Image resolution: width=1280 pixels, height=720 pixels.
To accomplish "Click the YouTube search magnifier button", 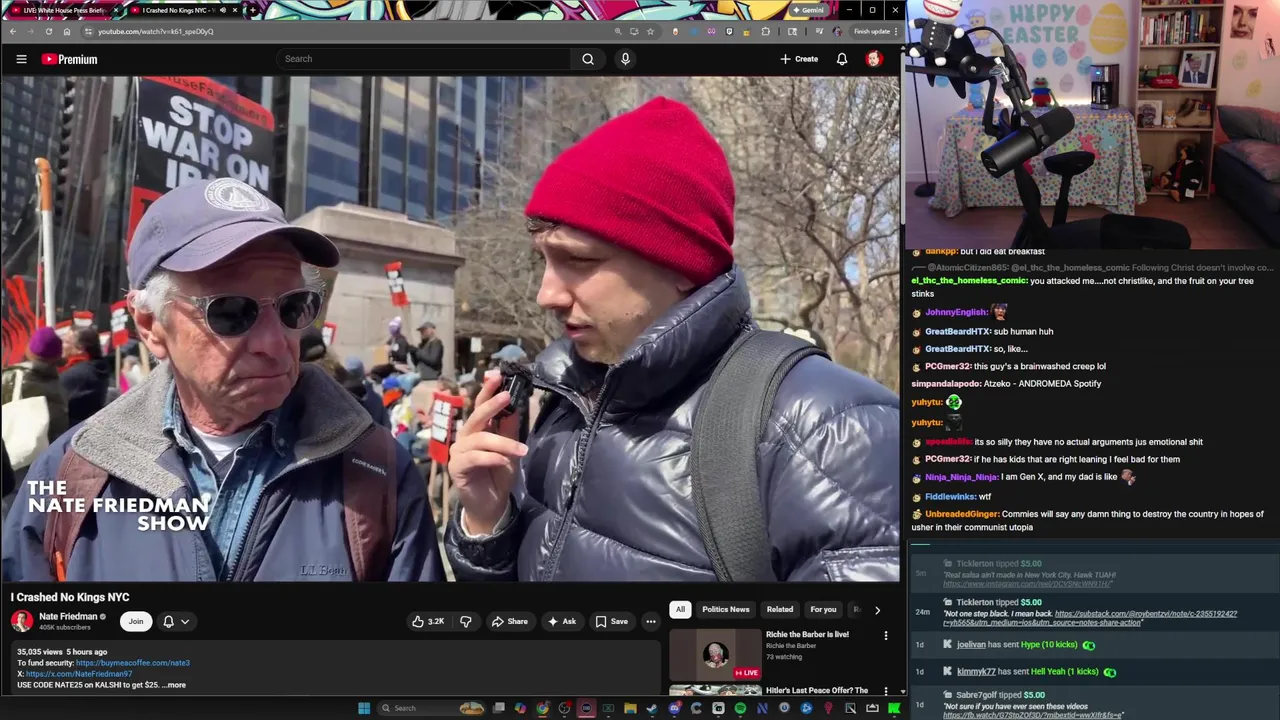I will coord(588,59).
